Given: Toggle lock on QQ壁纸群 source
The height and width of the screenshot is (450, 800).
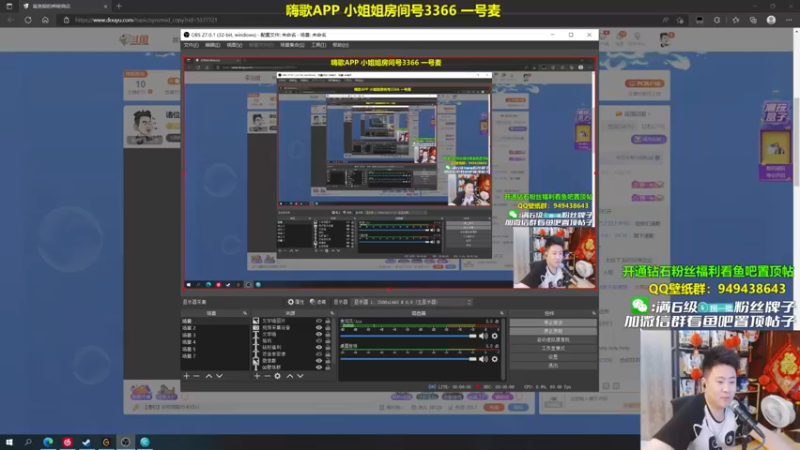Looking at the screenshot, I should coord(328,367).
